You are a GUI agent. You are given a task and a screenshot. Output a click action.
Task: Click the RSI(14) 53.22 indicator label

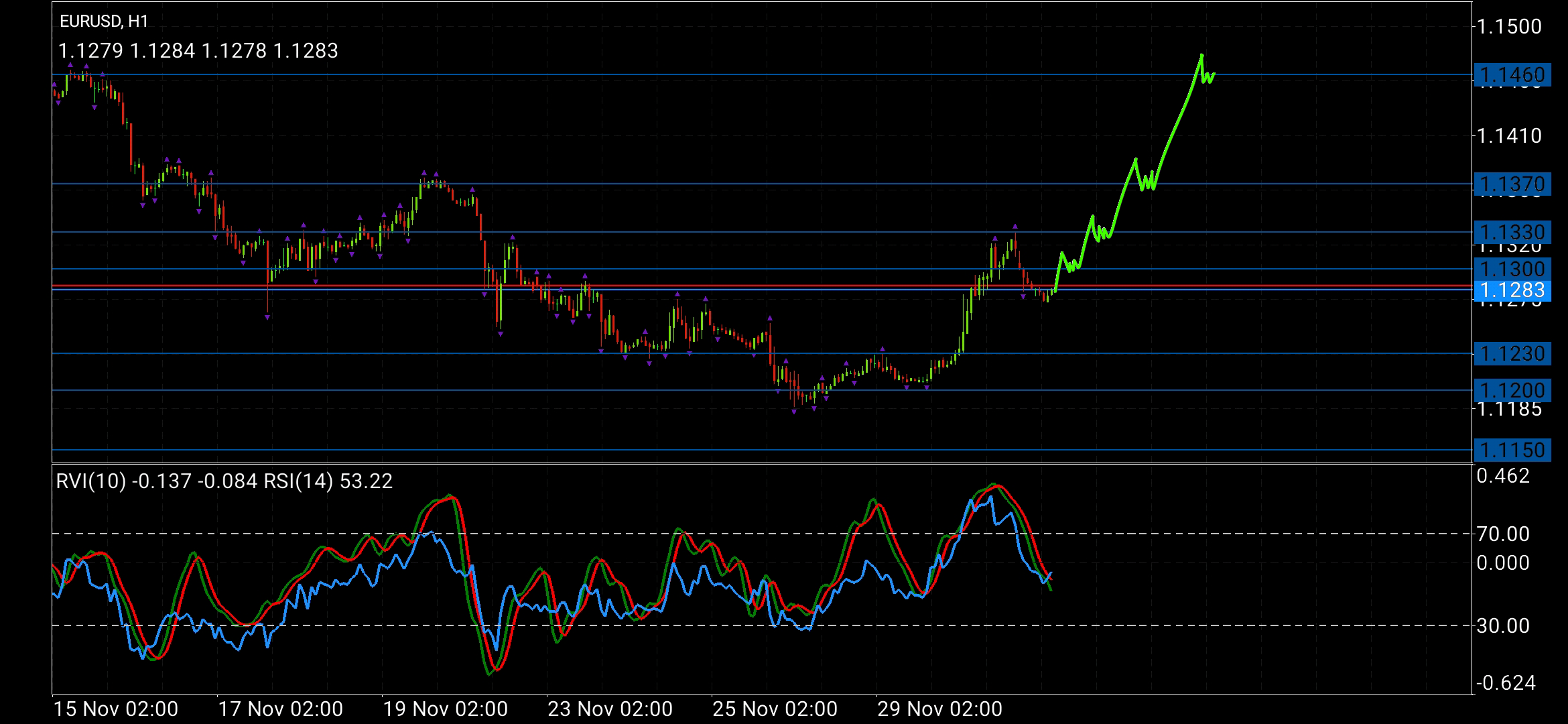[x=328, y=481]
